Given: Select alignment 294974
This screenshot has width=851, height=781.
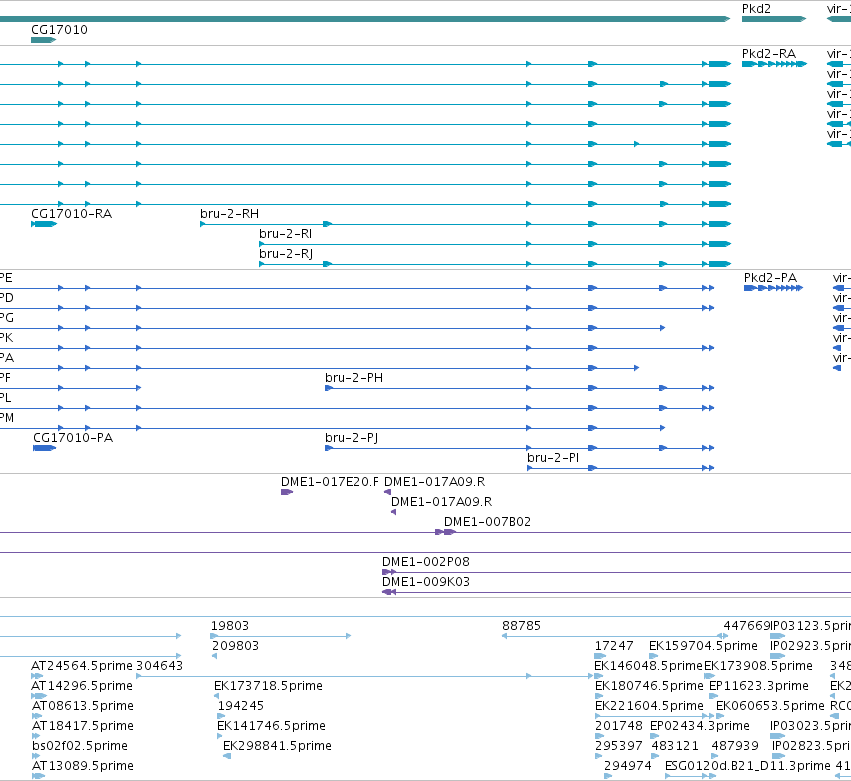Looking at the screenshot, I should [608, 776].
